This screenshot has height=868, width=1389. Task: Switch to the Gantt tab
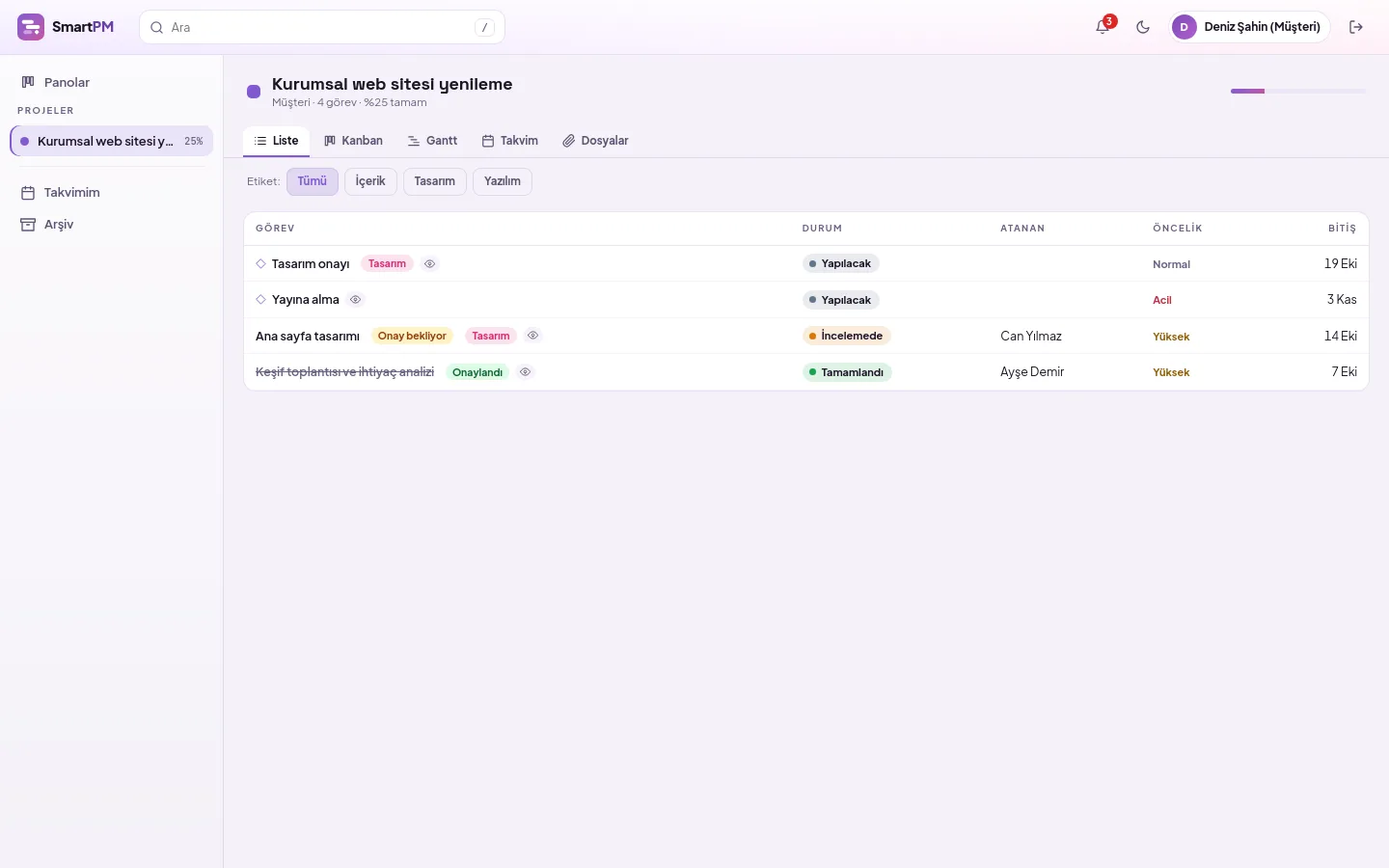pyautogui.click(x=432, y=141)
